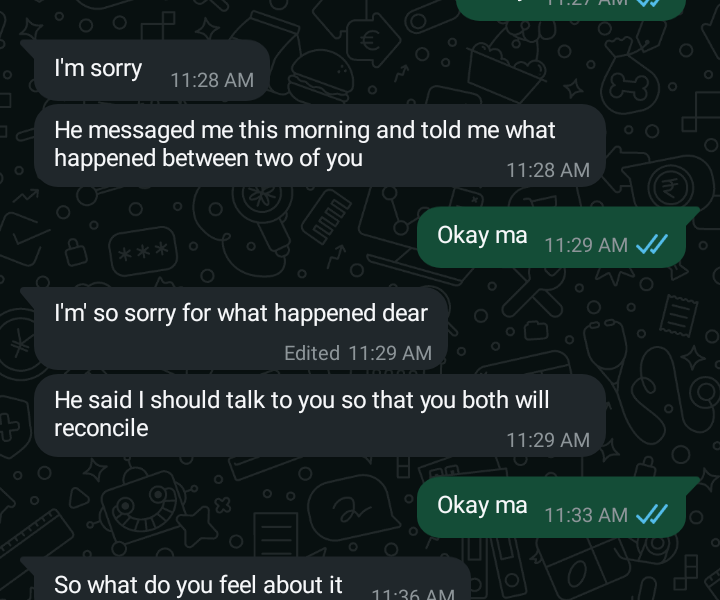Tap the read ticks on the topmost sent message

pos(649,3)
